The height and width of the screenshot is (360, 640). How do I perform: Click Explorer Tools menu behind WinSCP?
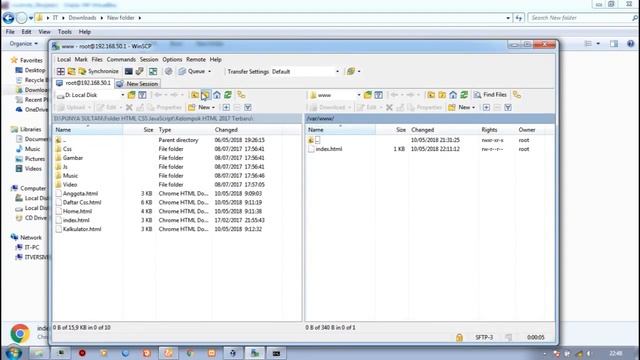click(64, 32)
